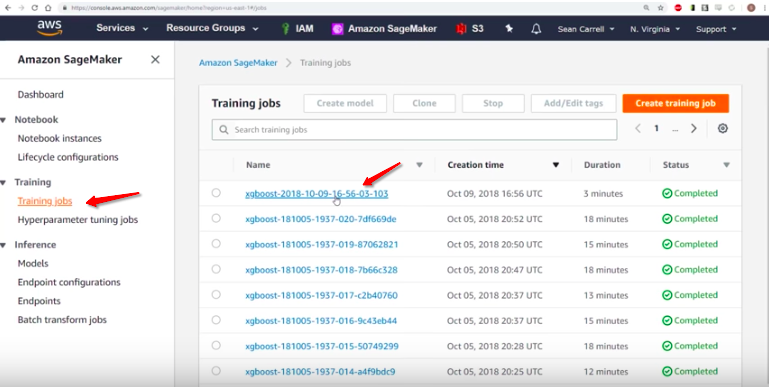Open the Services dropdown menu
Screen dimensions: 769x387
pyautogui.click(x=122, y=28)
